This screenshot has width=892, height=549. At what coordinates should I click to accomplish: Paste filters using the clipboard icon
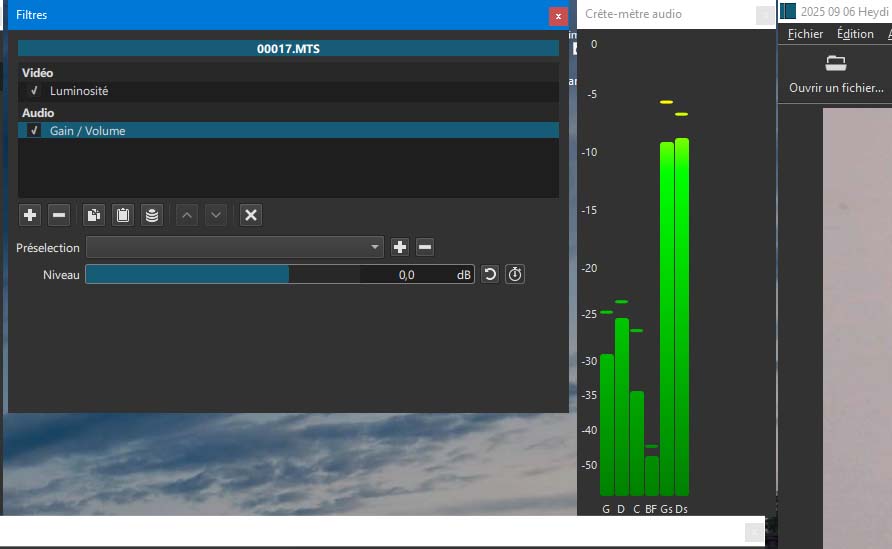(x=122, y=215)
